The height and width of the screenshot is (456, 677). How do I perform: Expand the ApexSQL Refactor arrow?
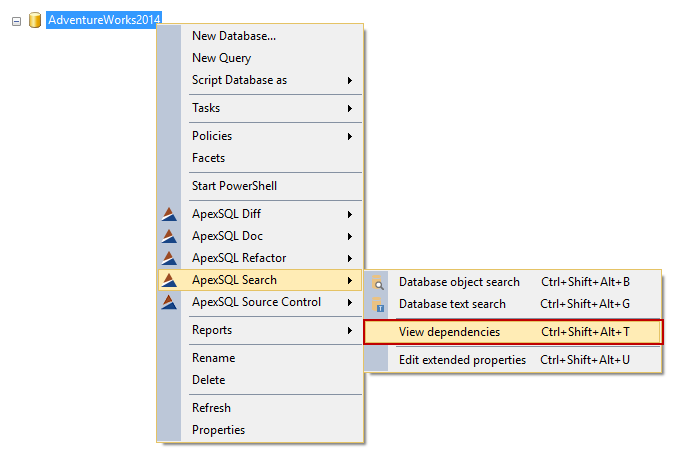coord(350,259)
